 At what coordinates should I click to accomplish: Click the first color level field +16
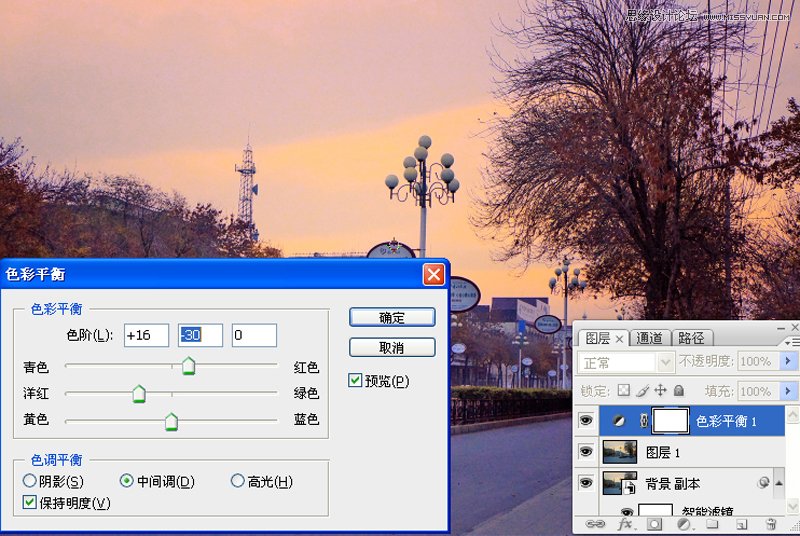pos(146,335)
